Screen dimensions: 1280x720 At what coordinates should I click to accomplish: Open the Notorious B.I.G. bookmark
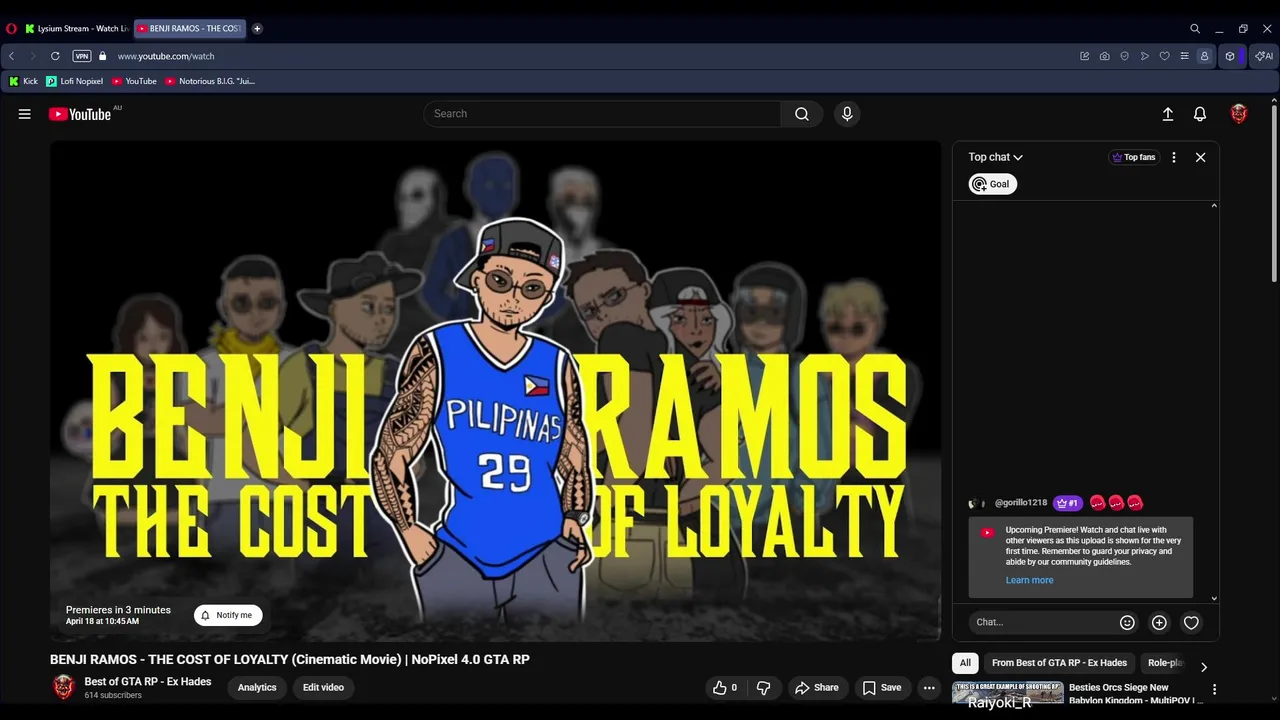pyautogui.click(x=210, y=81)
